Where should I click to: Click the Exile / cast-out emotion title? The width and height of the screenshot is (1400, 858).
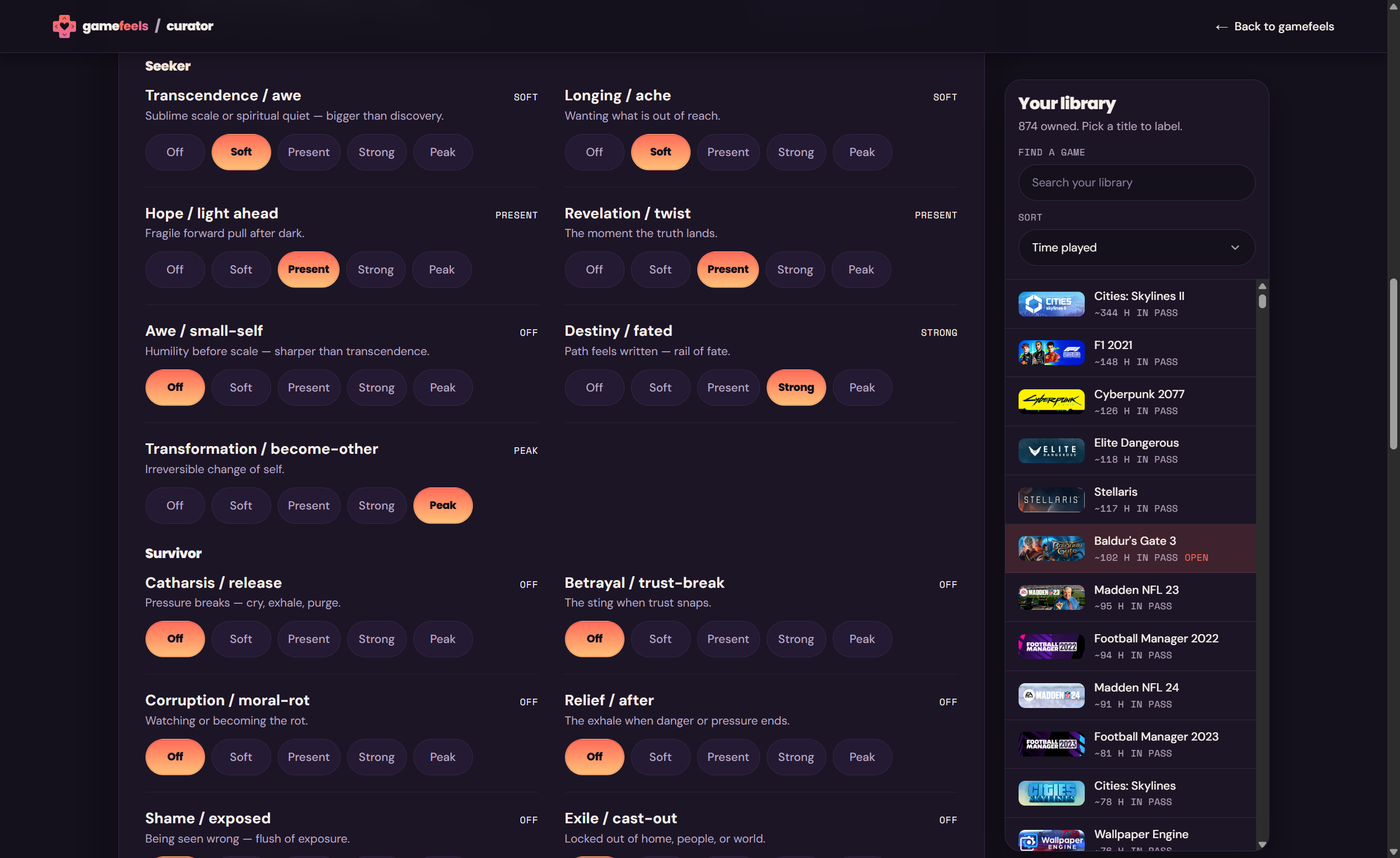(x=621, y=818)
